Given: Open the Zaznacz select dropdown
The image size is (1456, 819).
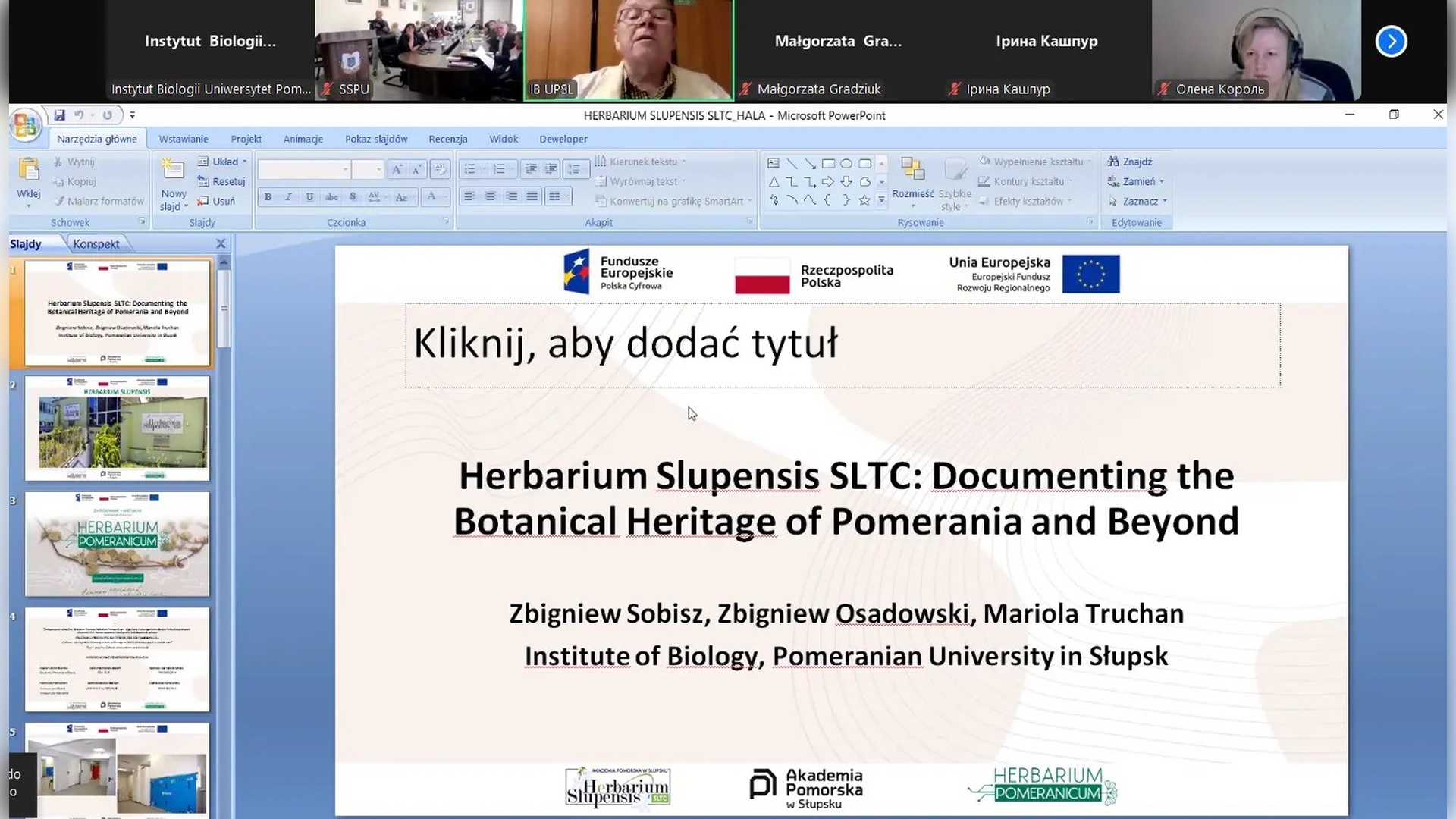Looking at the screenshot, I should coord(1137,201).
